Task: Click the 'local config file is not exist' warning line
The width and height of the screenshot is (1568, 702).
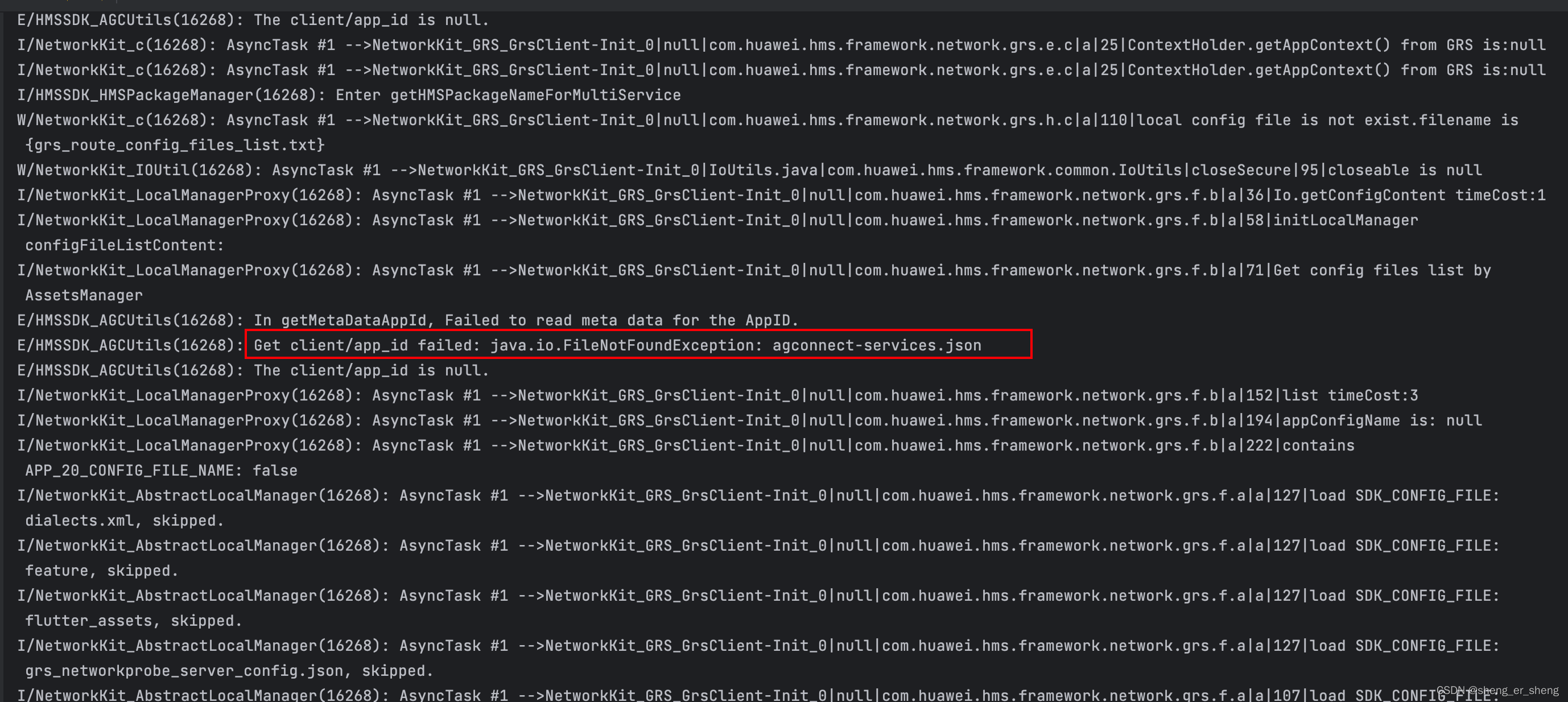Action: pyautogui.click(x=768, y=120)
